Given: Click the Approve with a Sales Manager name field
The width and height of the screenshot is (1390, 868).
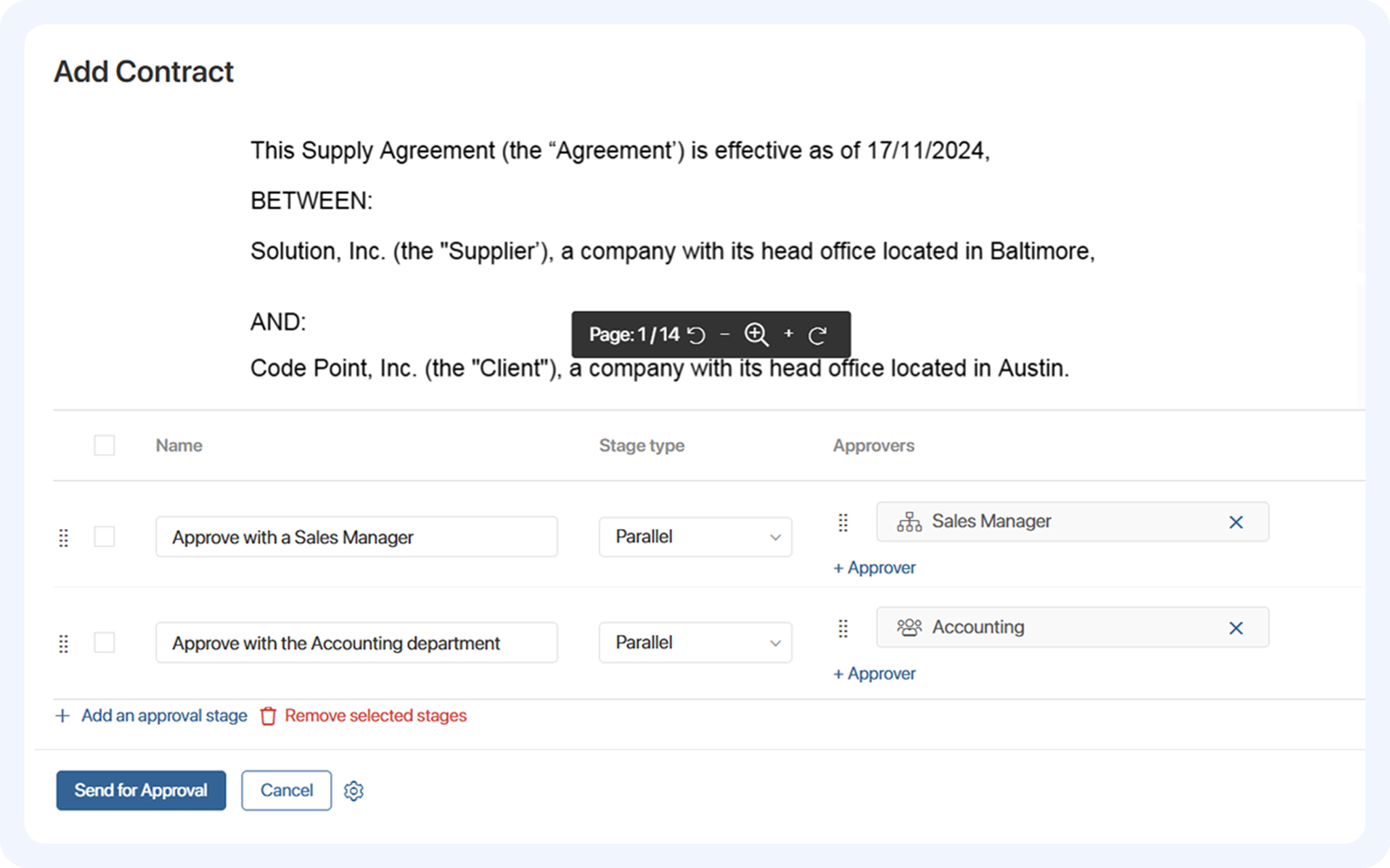Looking at the screenshot, I should (356, 537).
